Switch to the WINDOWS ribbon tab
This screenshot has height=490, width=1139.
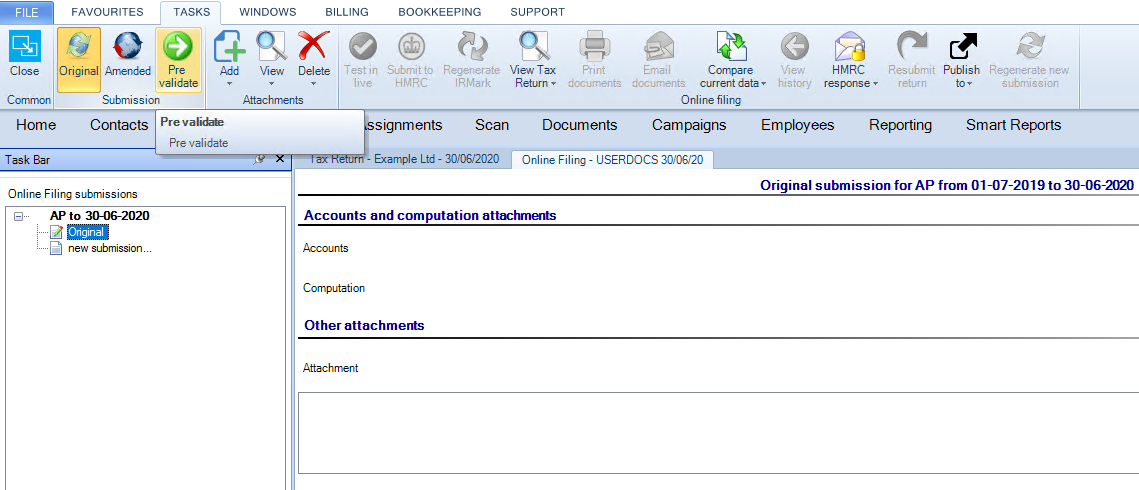point(268,12)
